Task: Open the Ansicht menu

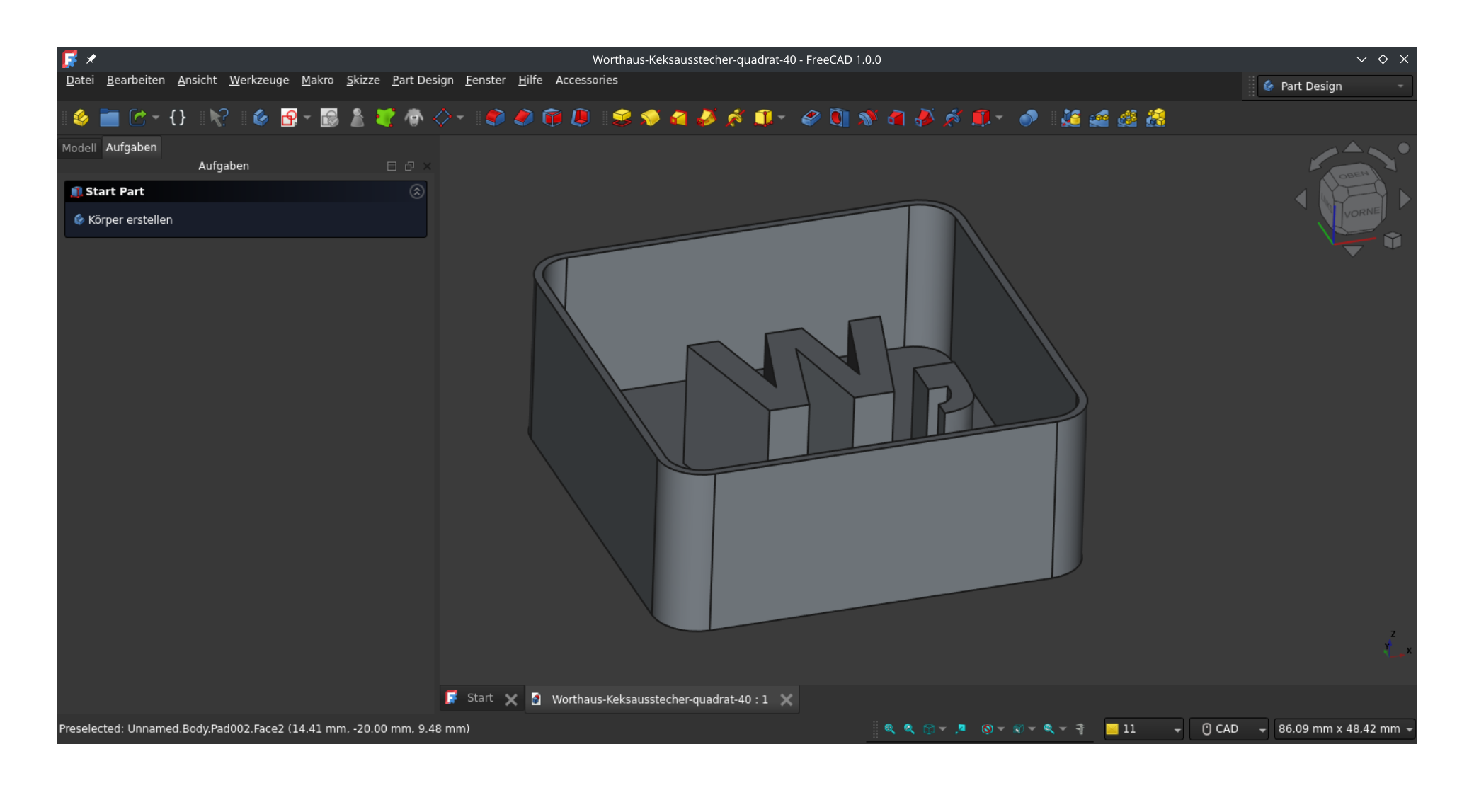Action: [197, 80]
